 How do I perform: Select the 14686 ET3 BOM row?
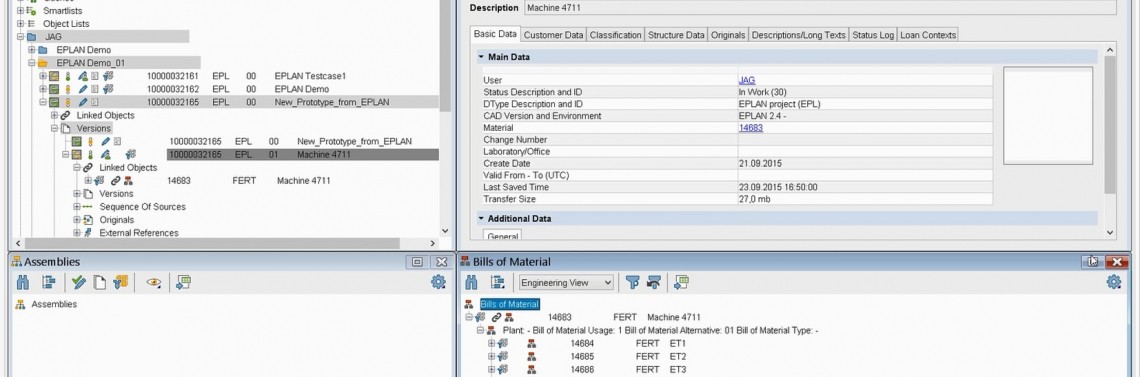tap(628, 370)
